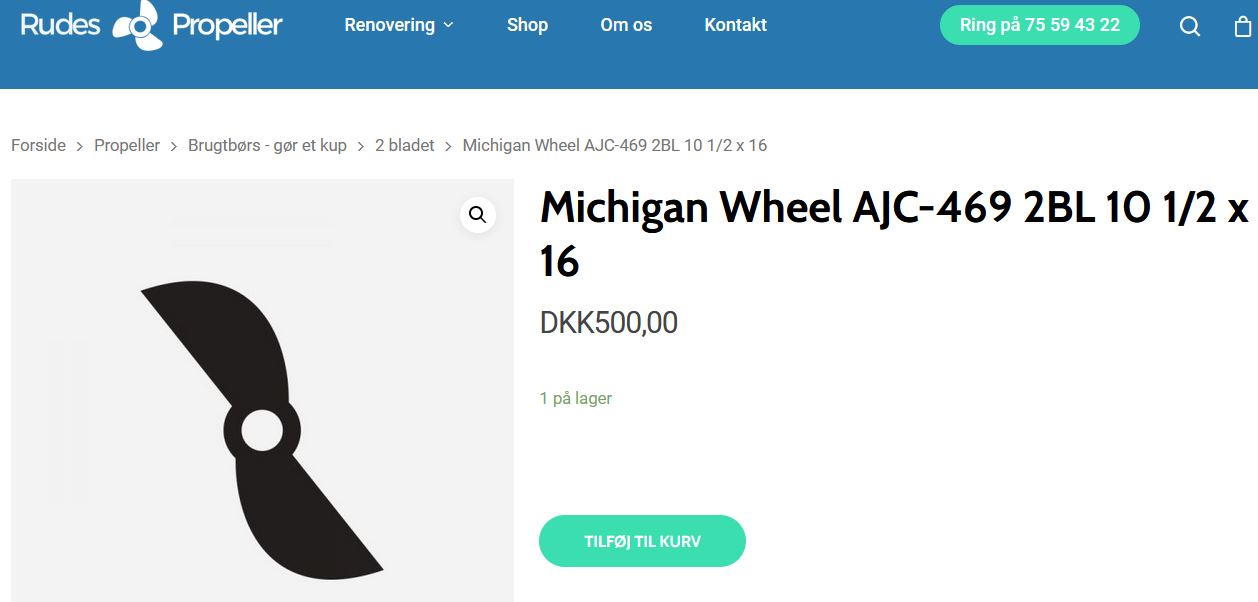Add product with Tilføj til kurv button
The height and width of the screenshot is (602, 1258).
[642, 541]
